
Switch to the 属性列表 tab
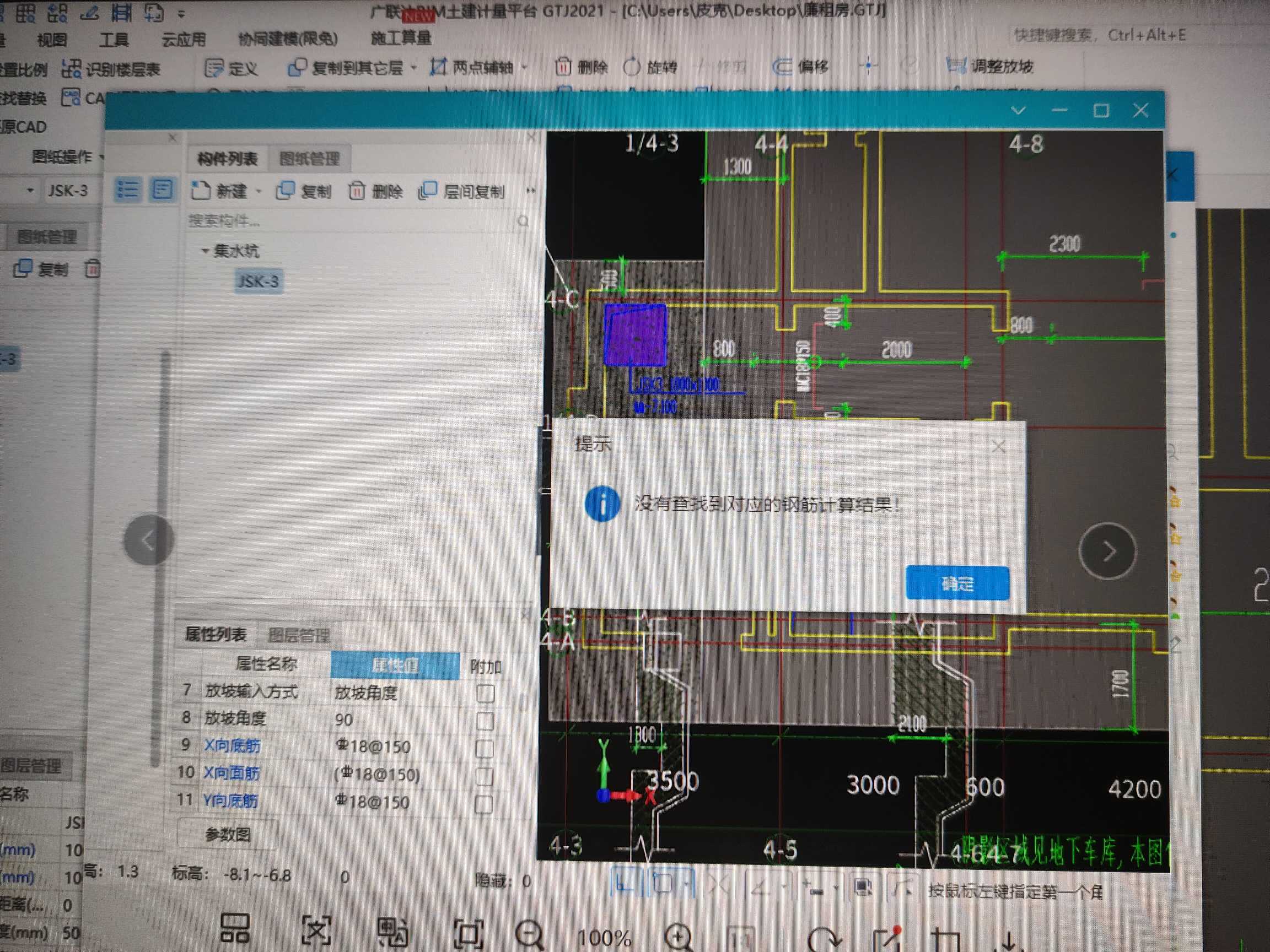[x=216, y=634]
